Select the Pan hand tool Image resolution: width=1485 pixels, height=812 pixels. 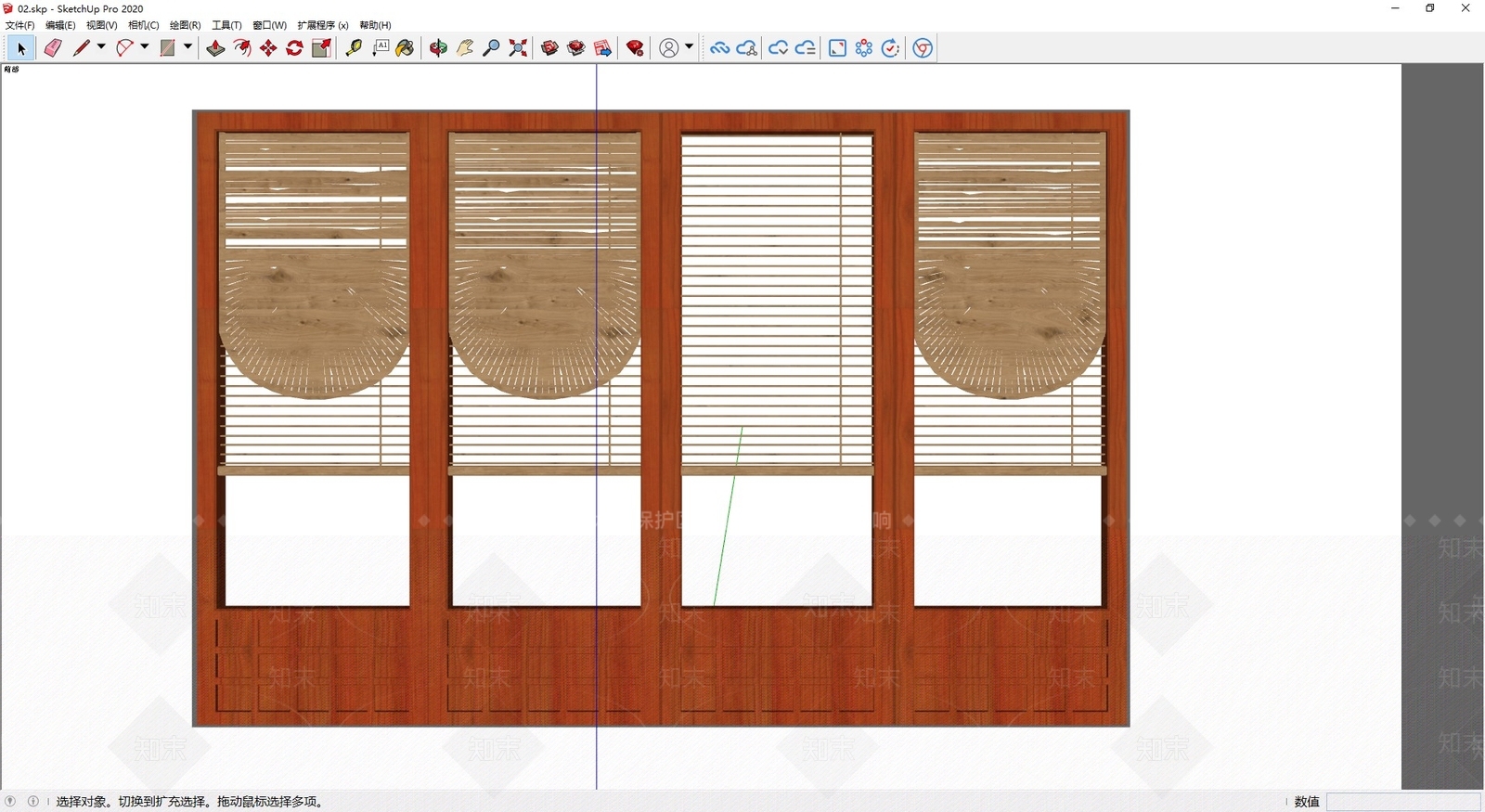pos(465,48)
